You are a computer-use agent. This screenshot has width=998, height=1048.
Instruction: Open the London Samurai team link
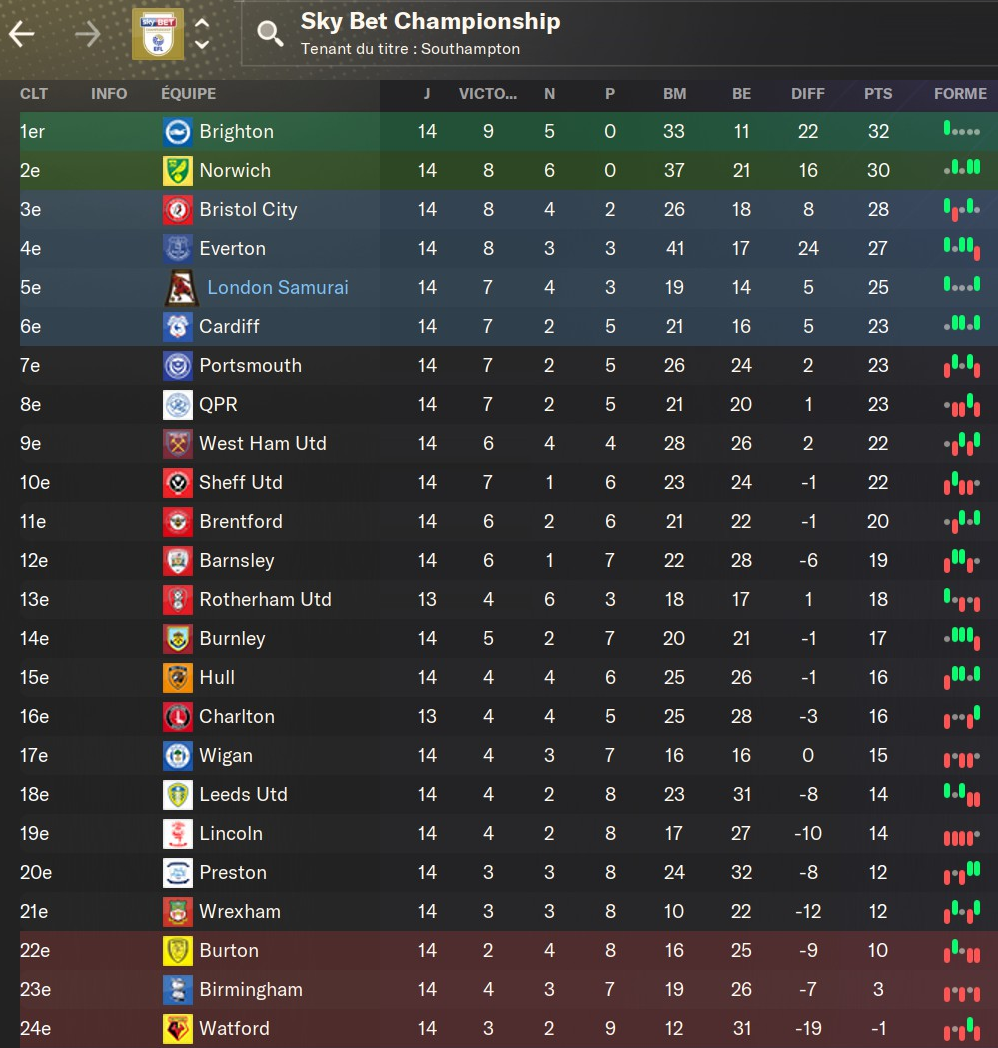pyautogui.click(x=278, y=288)
